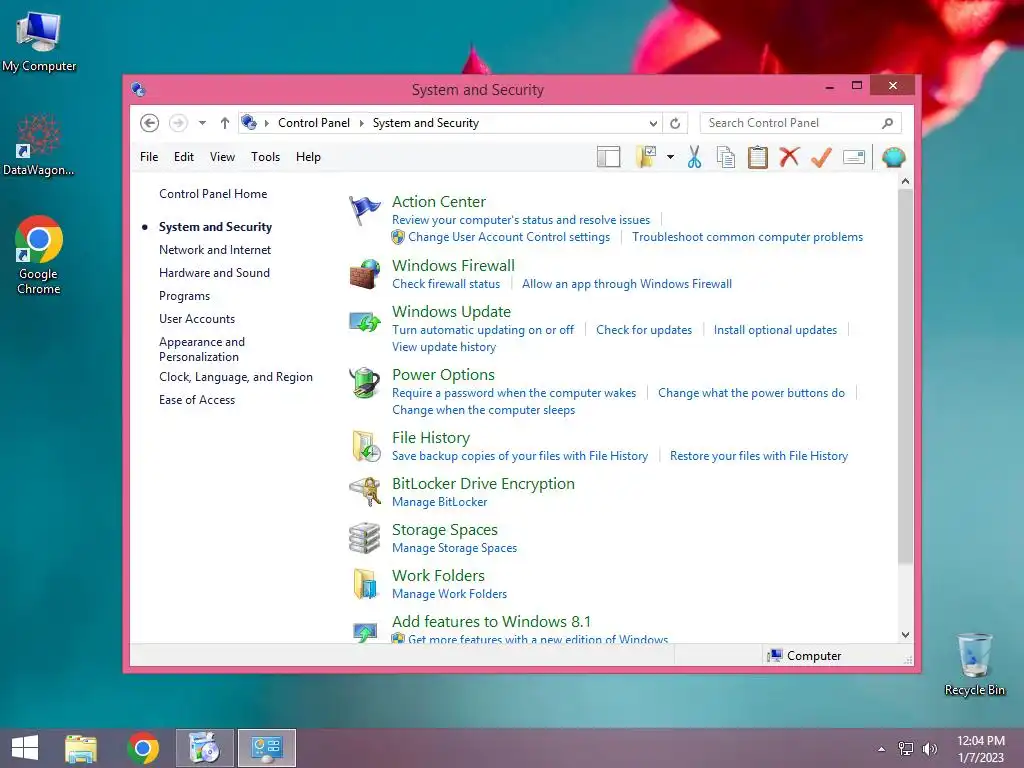This screenshot has width=1024, height=768.
Task: Open Network and Internet category
Action: pos(215,249)
